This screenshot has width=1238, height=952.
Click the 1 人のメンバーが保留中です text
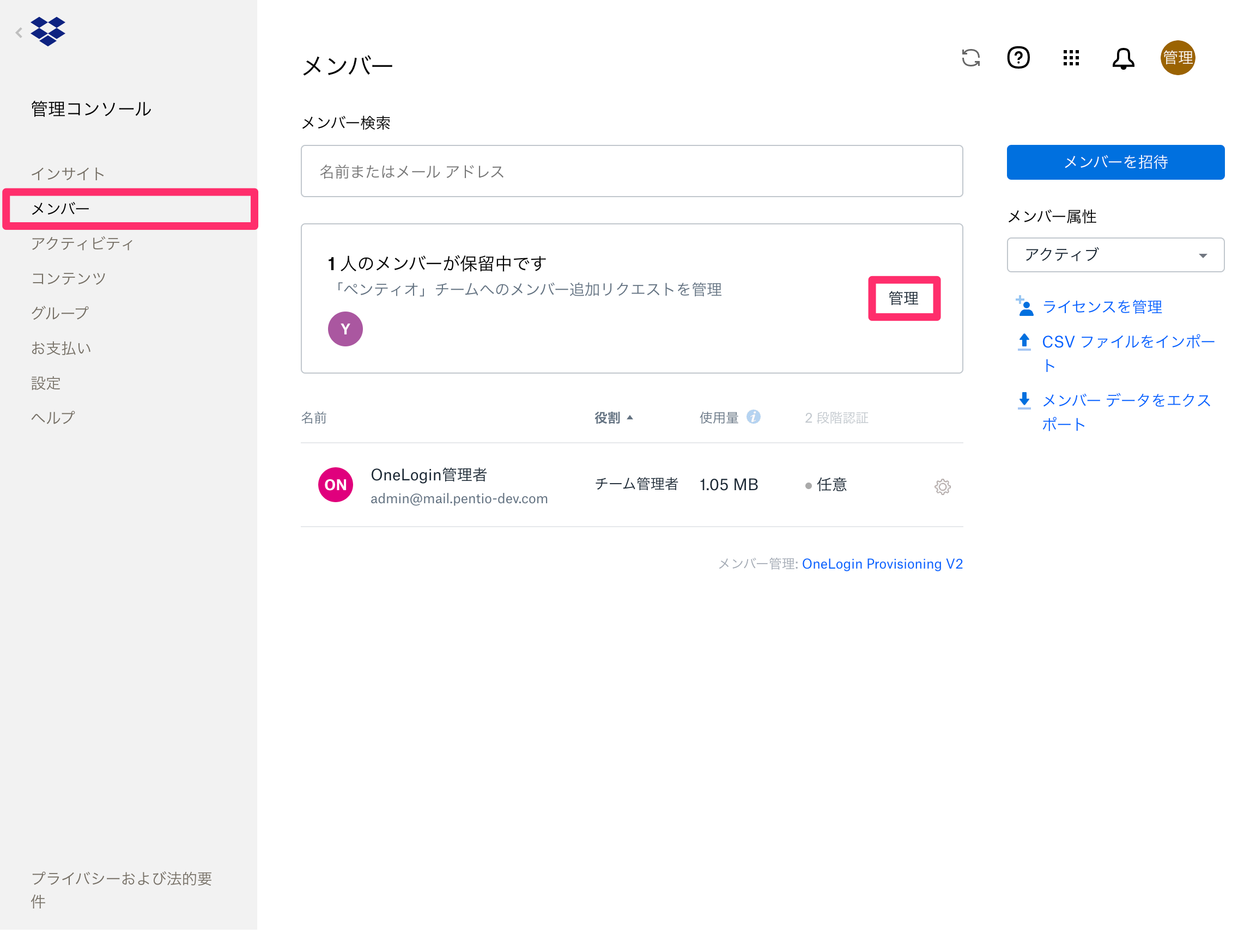pyautogui.click(x=436, y=264)
